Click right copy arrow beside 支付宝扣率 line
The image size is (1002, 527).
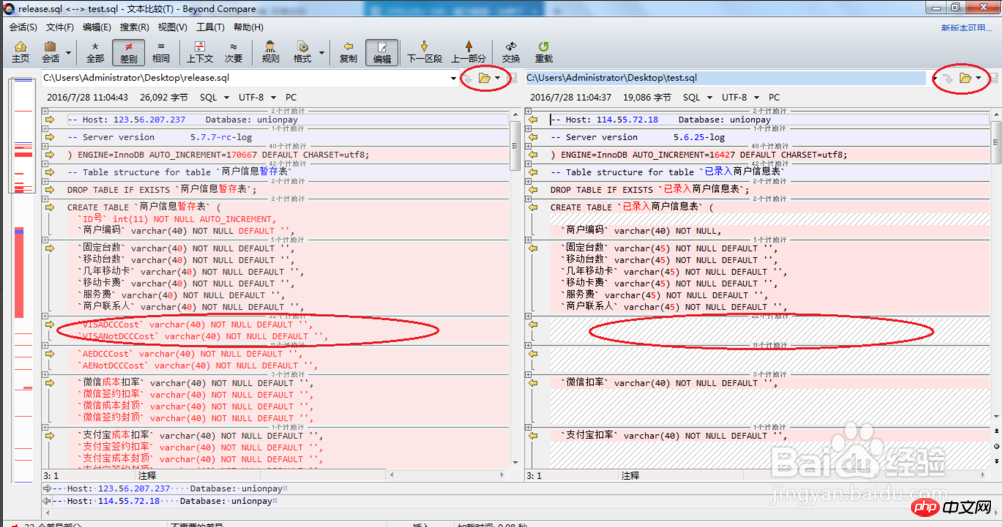533,436
